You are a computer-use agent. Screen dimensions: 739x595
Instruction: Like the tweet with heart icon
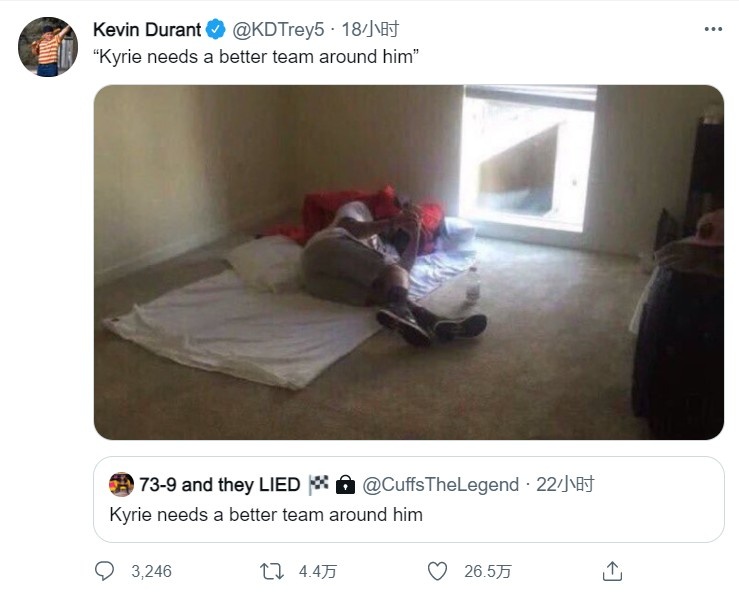point(437,571)
